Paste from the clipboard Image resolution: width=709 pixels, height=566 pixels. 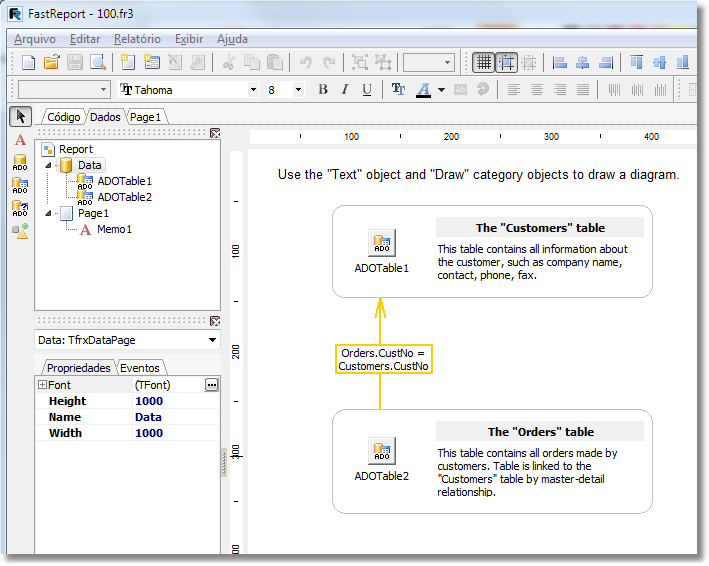274,62
